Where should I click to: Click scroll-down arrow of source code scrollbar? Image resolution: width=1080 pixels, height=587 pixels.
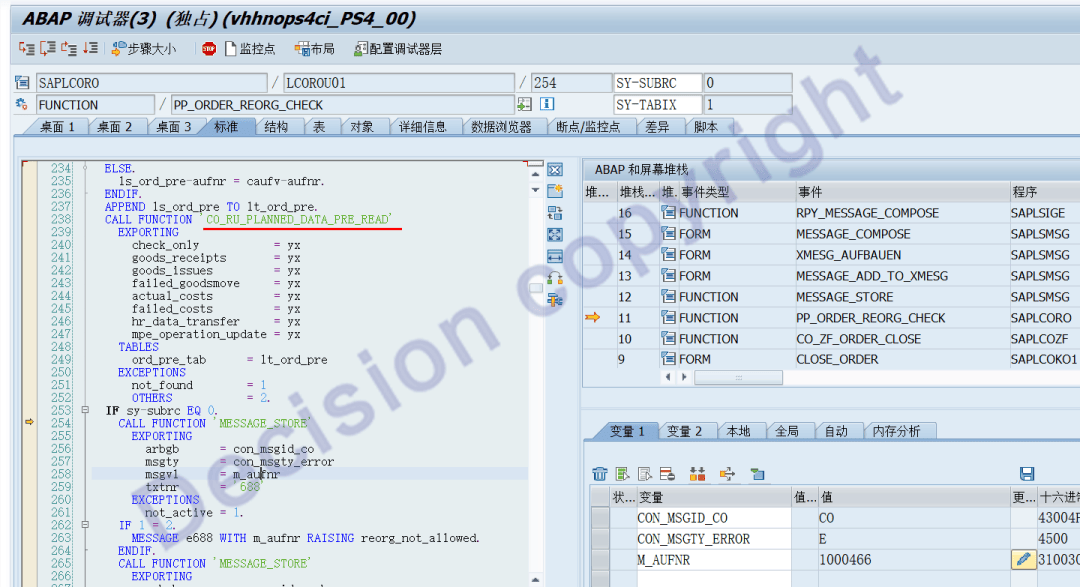tap(536, 190)
